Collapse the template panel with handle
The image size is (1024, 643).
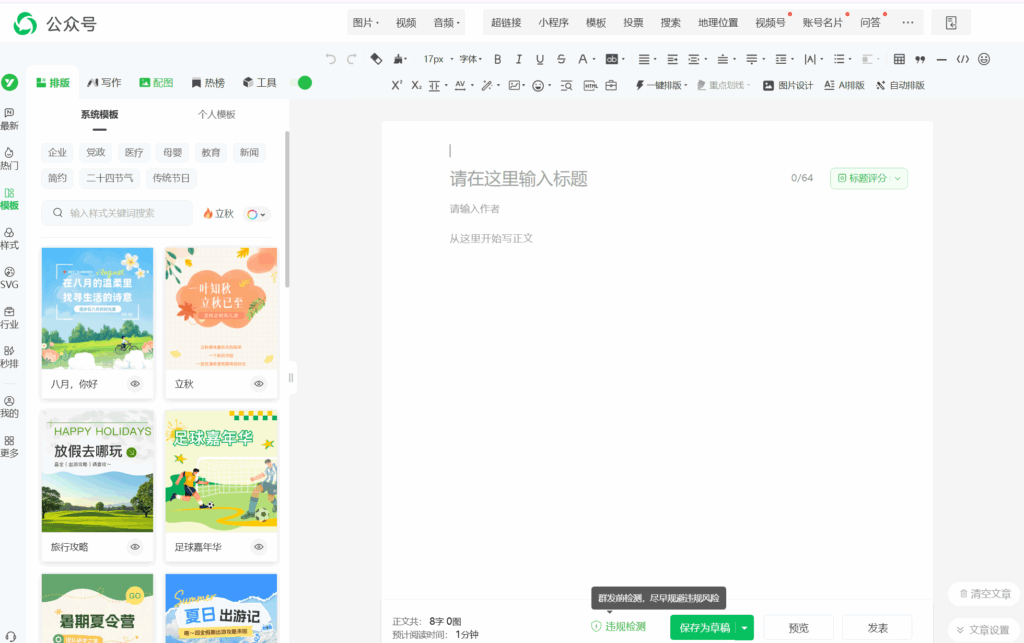[x=291, y=377]
